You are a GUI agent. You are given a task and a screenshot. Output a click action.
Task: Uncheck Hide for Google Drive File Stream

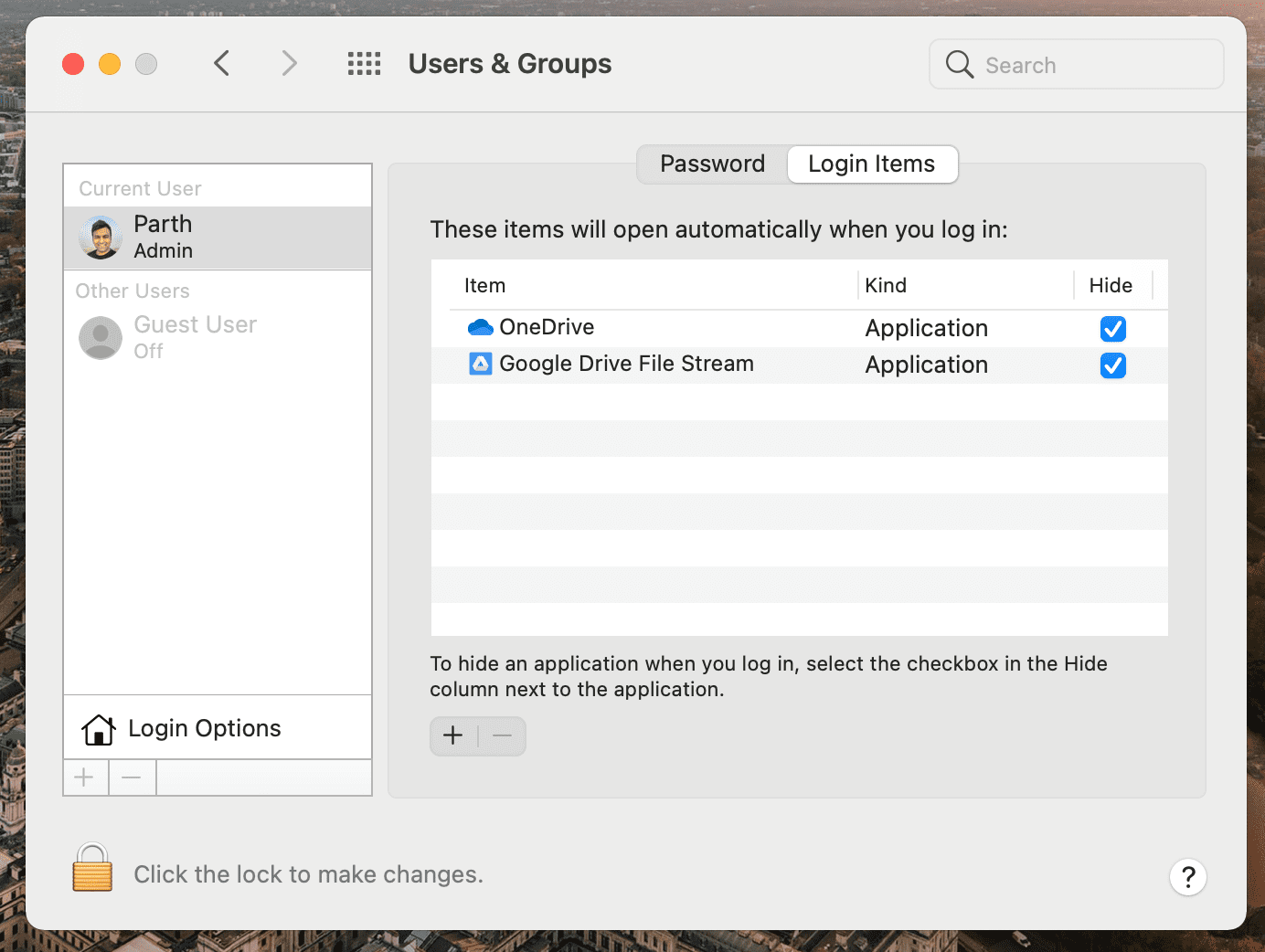pos(1112,365)
